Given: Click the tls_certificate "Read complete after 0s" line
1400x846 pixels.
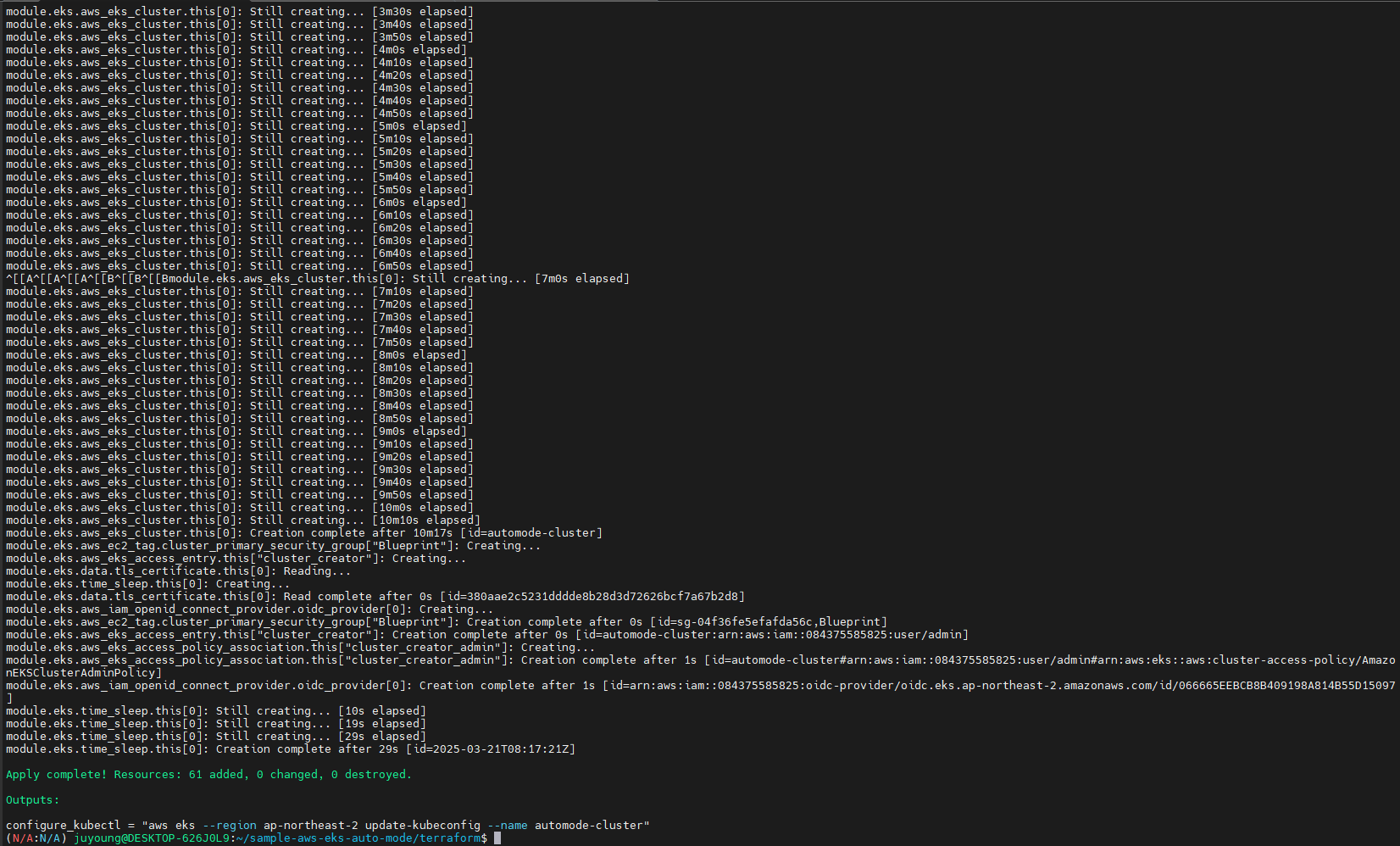Looking at the screenshot, I should [x=375, y=596].
